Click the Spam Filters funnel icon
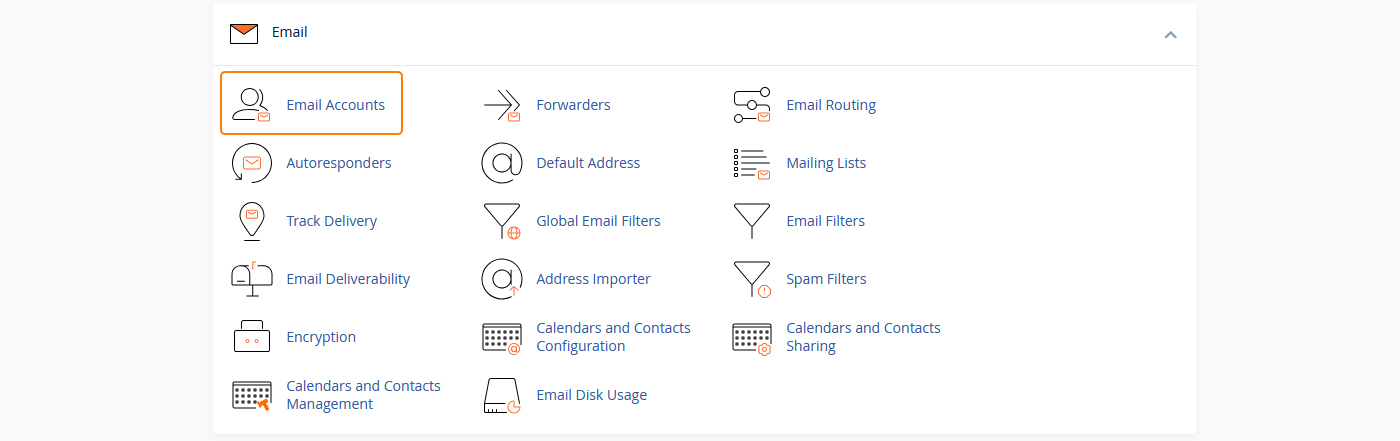 coord(751,279)
